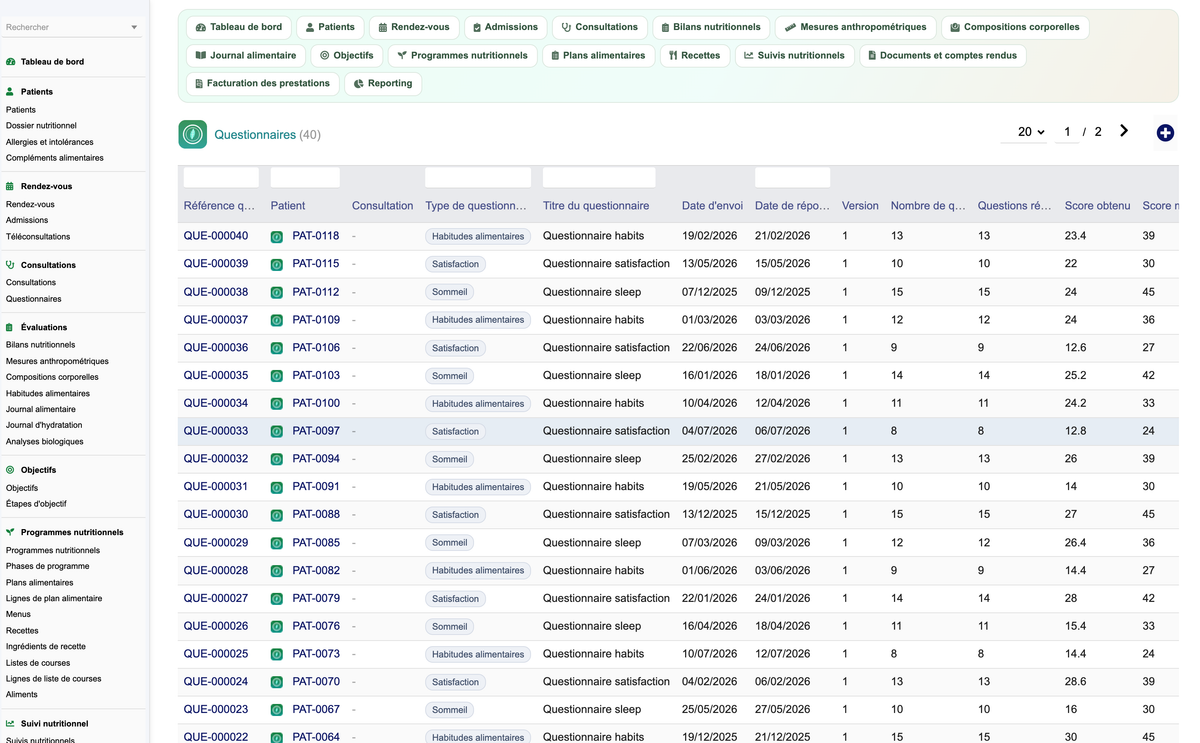The height and width of the screenshot is (743, 1200).
Task: Open the Facturation des prestations tab
Action: [x=262, y=83]
